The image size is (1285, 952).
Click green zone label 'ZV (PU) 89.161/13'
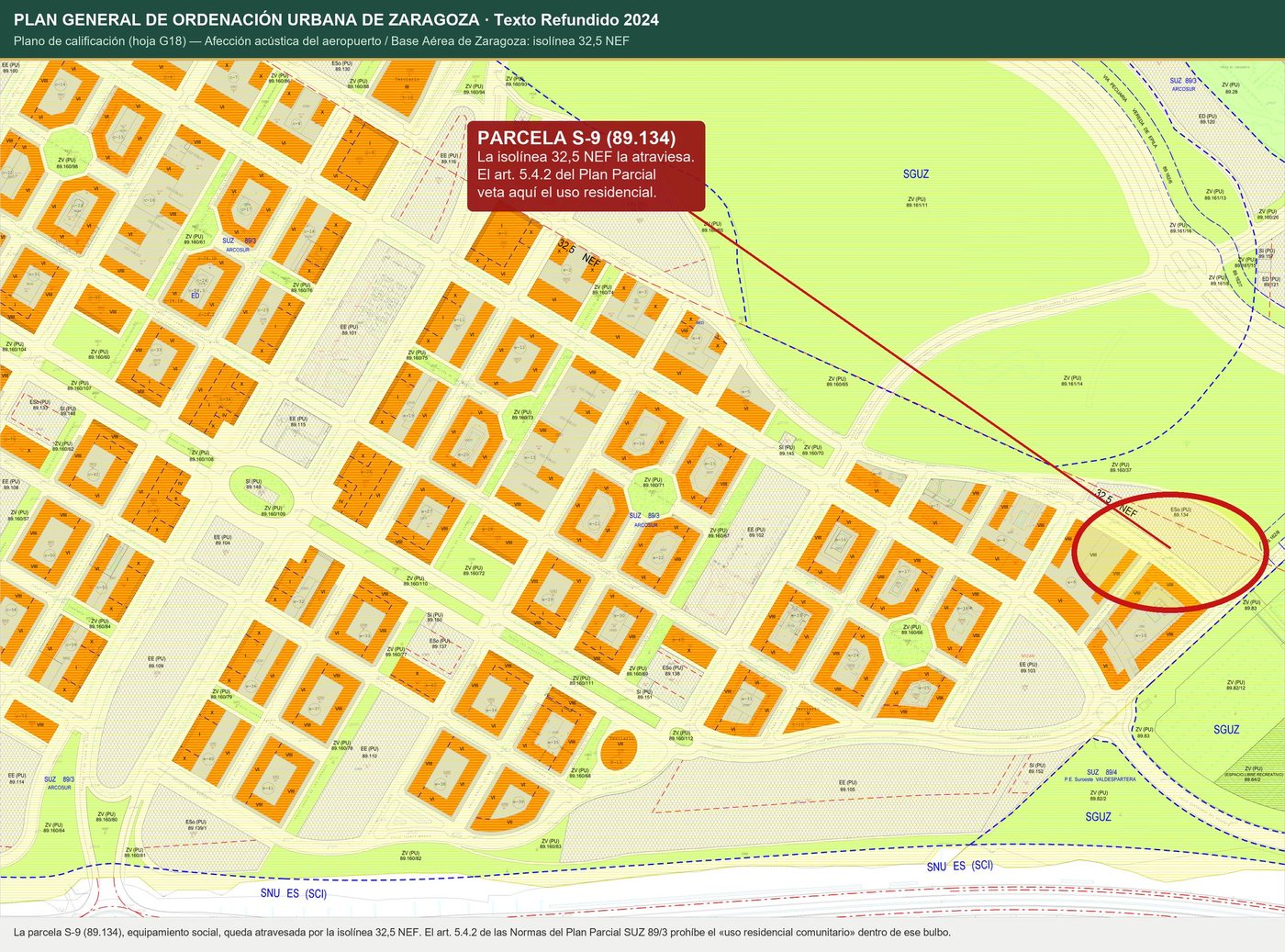(1214, 195)
